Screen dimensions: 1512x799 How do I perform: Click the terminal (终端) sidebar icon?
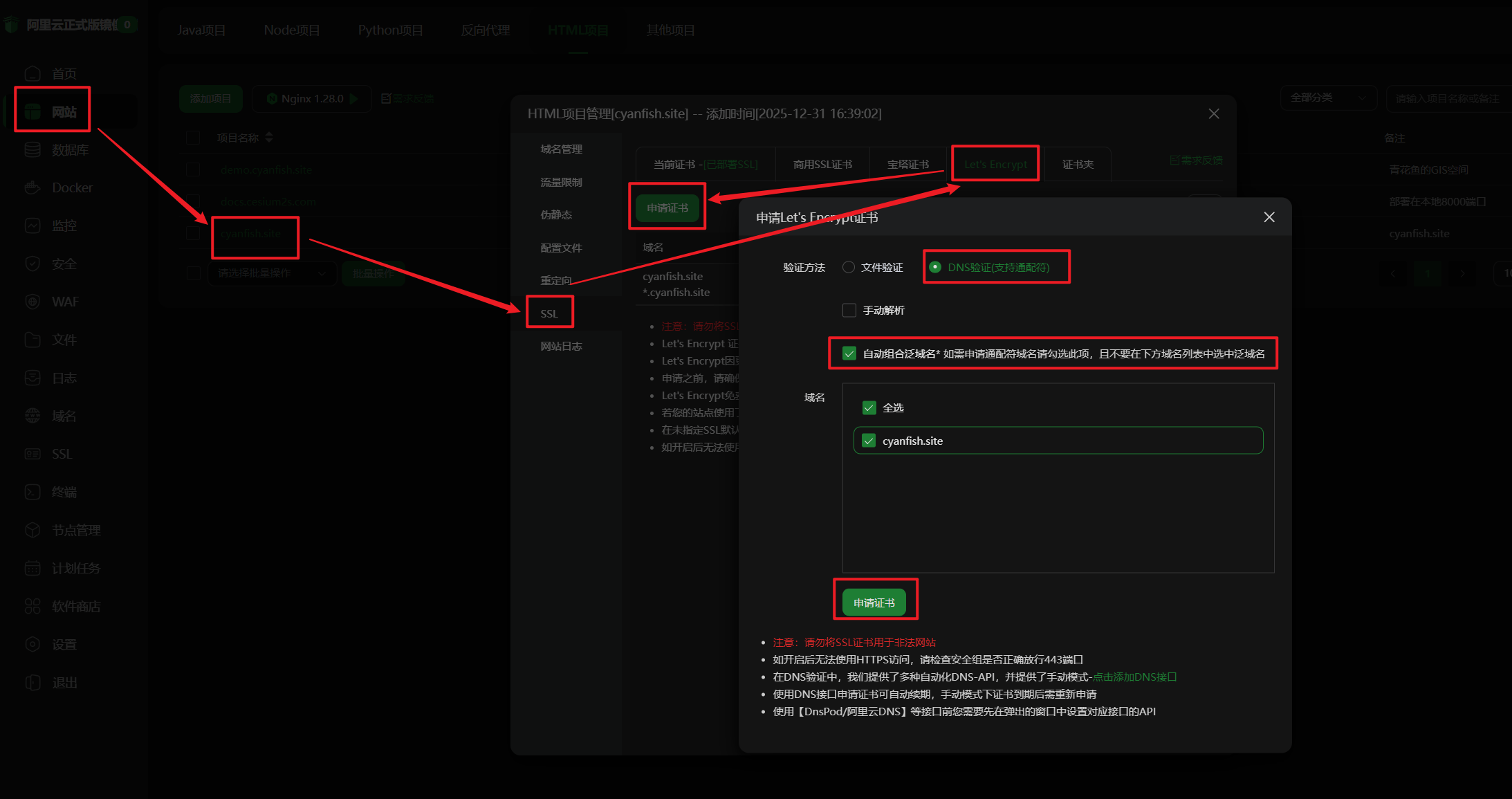click(33, 492)
